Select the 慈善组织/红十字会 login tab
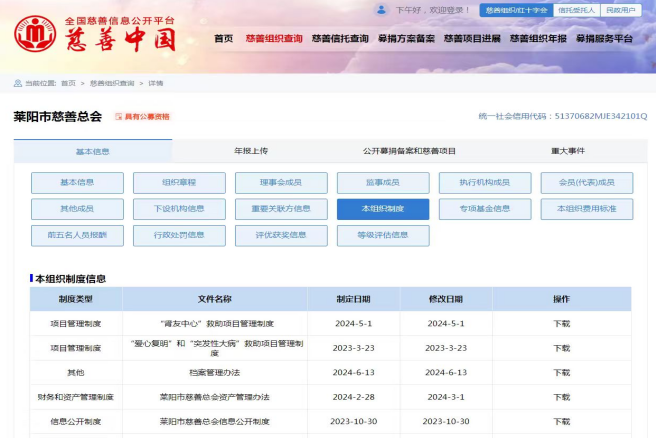Image resolution: width=656 pixels, height=443 pixels. pyautogui.click(x=514, y=10)
